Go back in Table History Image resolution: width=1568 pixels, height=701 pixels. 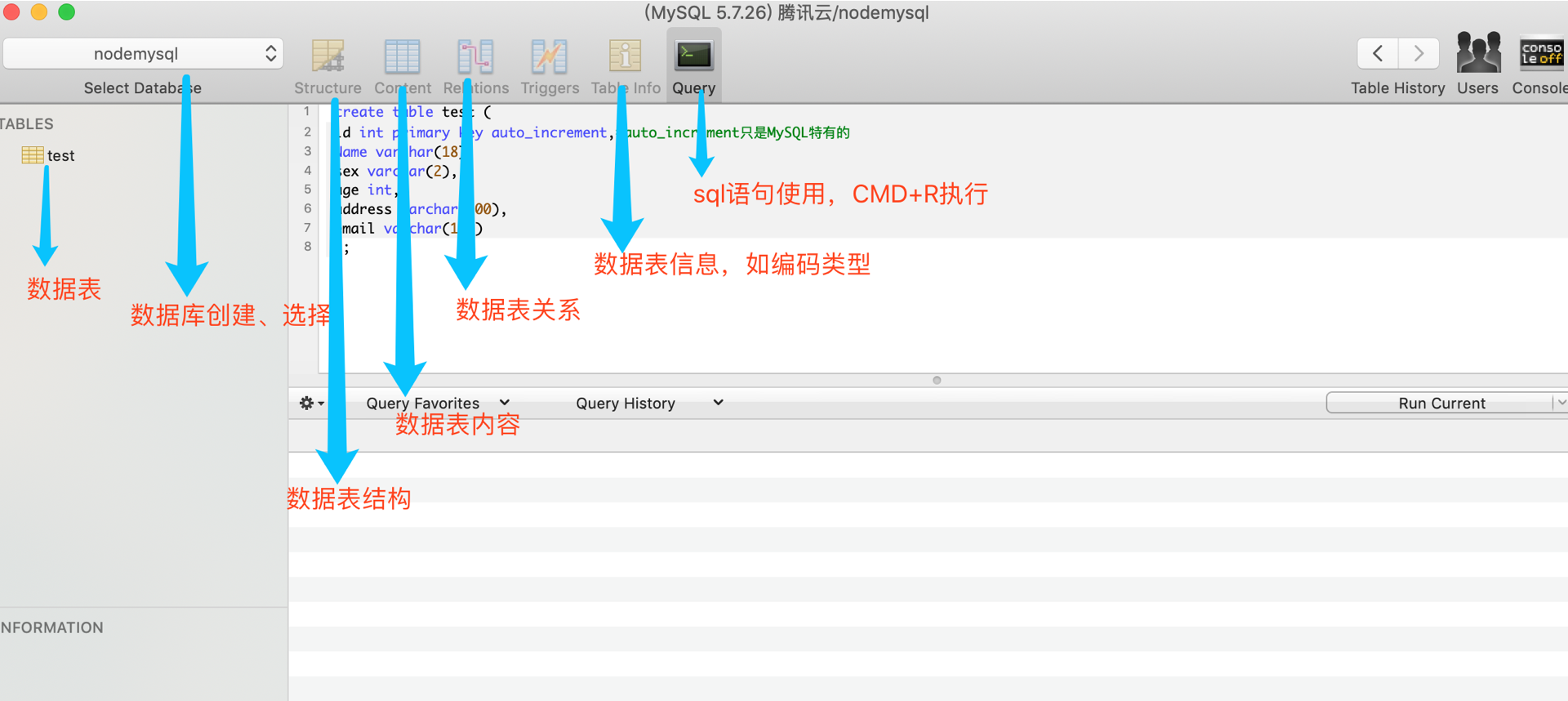pos(1378,54)
